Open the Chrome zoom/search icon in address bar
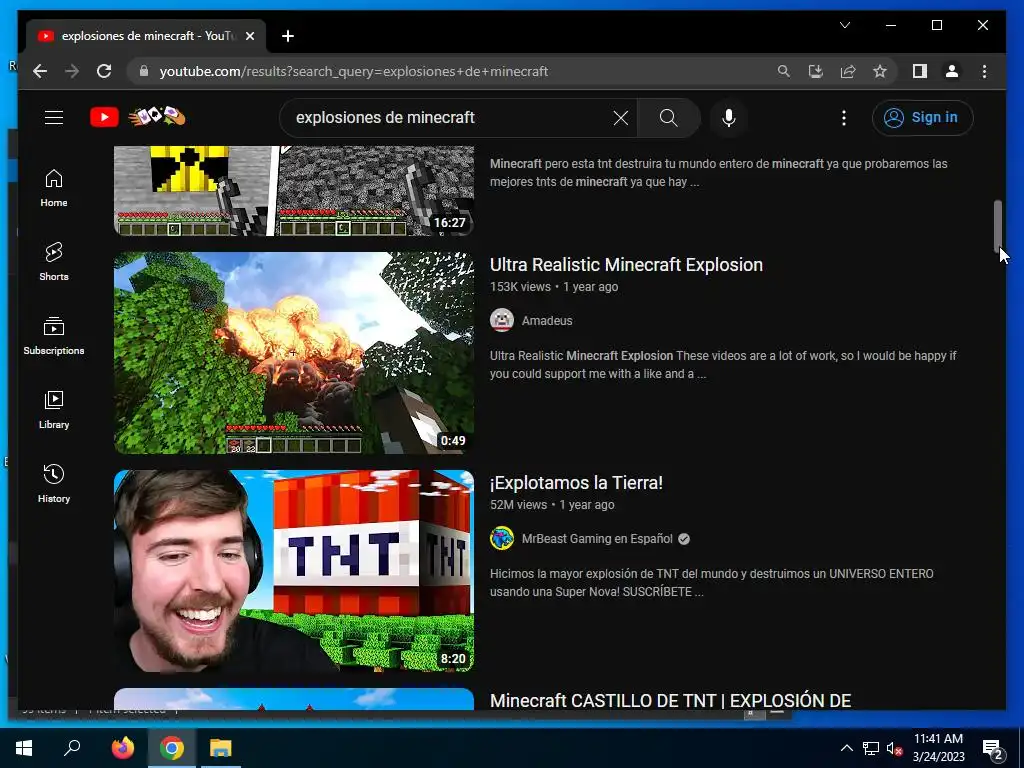This screenshot has width=1024, height=768. pos(784,71)
